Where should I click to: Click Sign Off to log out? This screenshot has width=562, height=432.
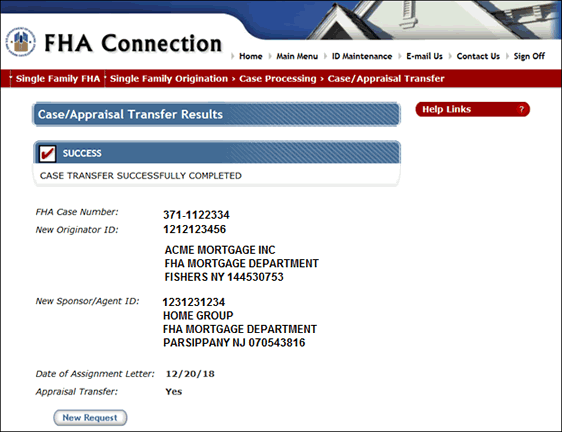click(529, 56)
